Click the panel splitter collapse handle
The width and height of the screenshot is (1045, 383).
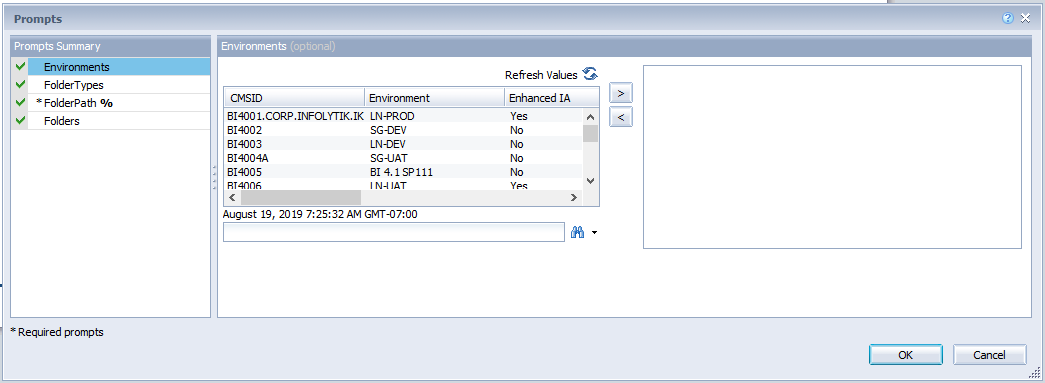(214, 177)
